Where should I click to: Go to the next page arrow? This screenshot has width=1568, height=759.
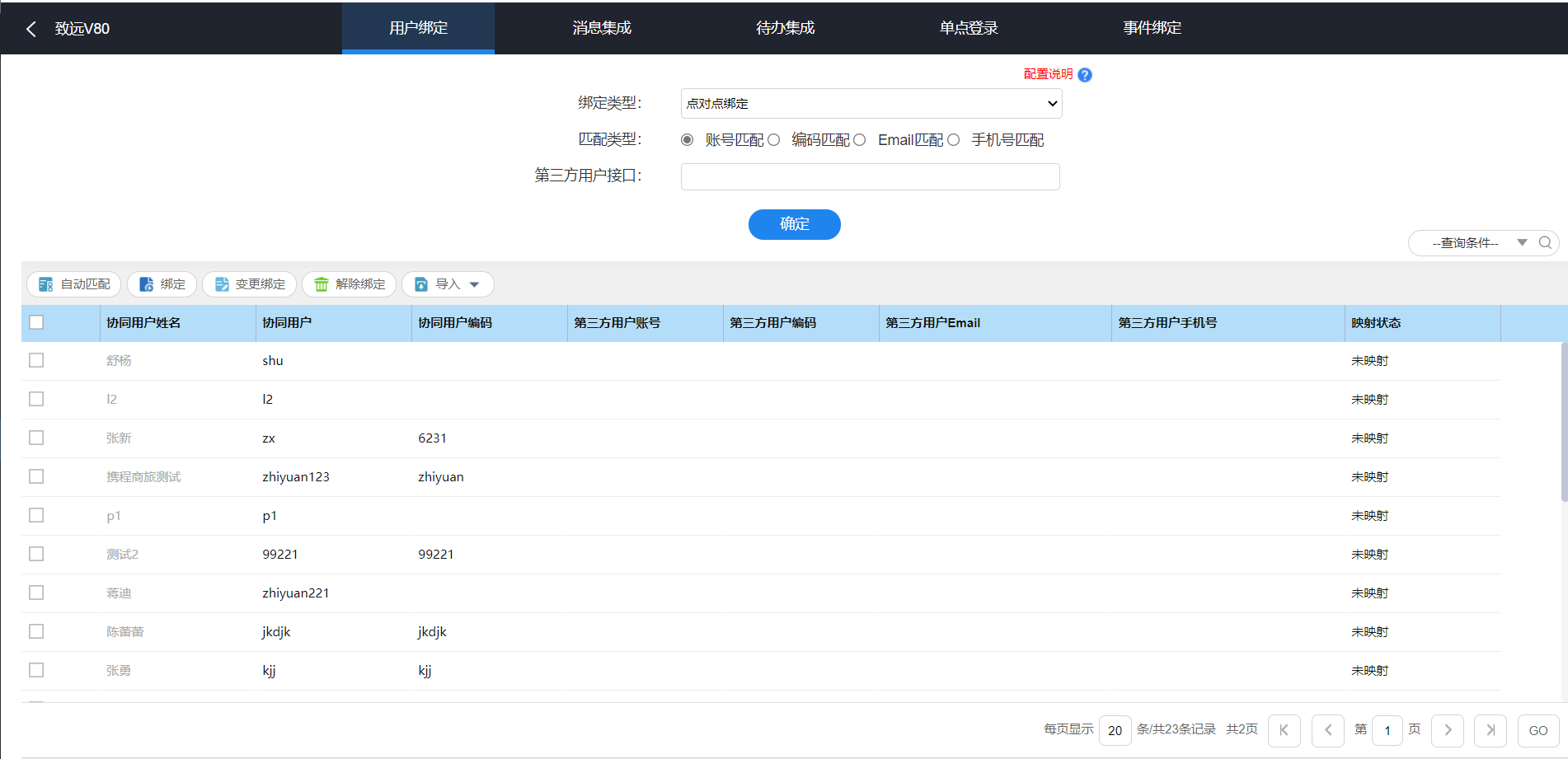pyautogui.click(x=1448, y=730)
